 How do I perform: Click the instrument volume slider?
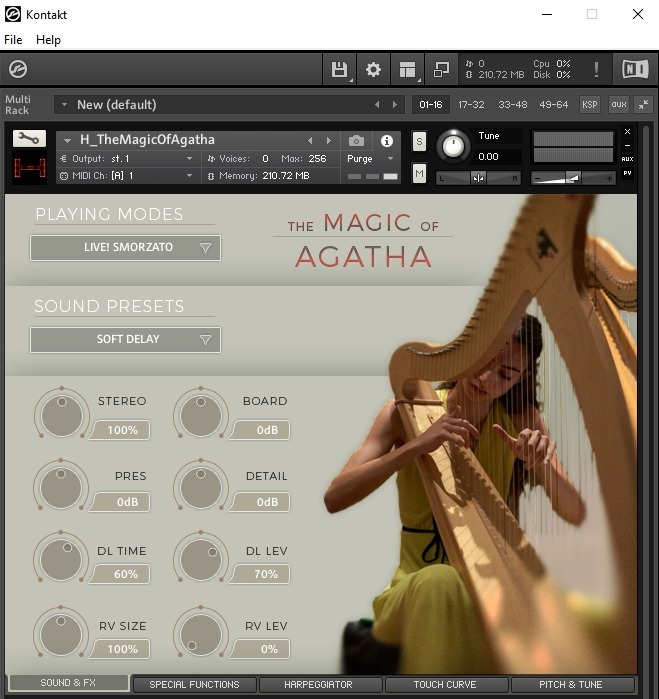tap(573, 178)
